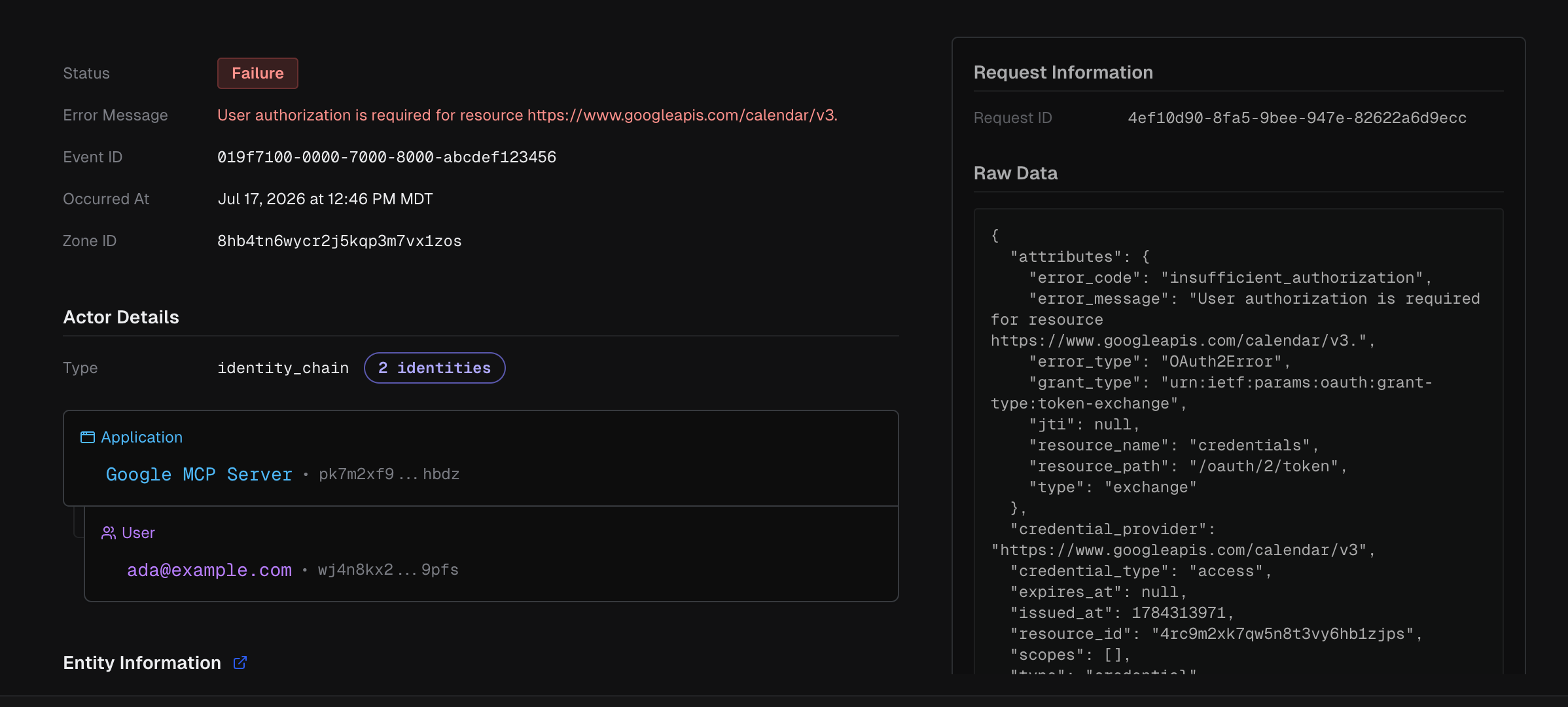The height and width of the screenshot is (707, 1568).
Task: Click the identity_chain type value
Action: pyautogui.click(x=283, y=368)
